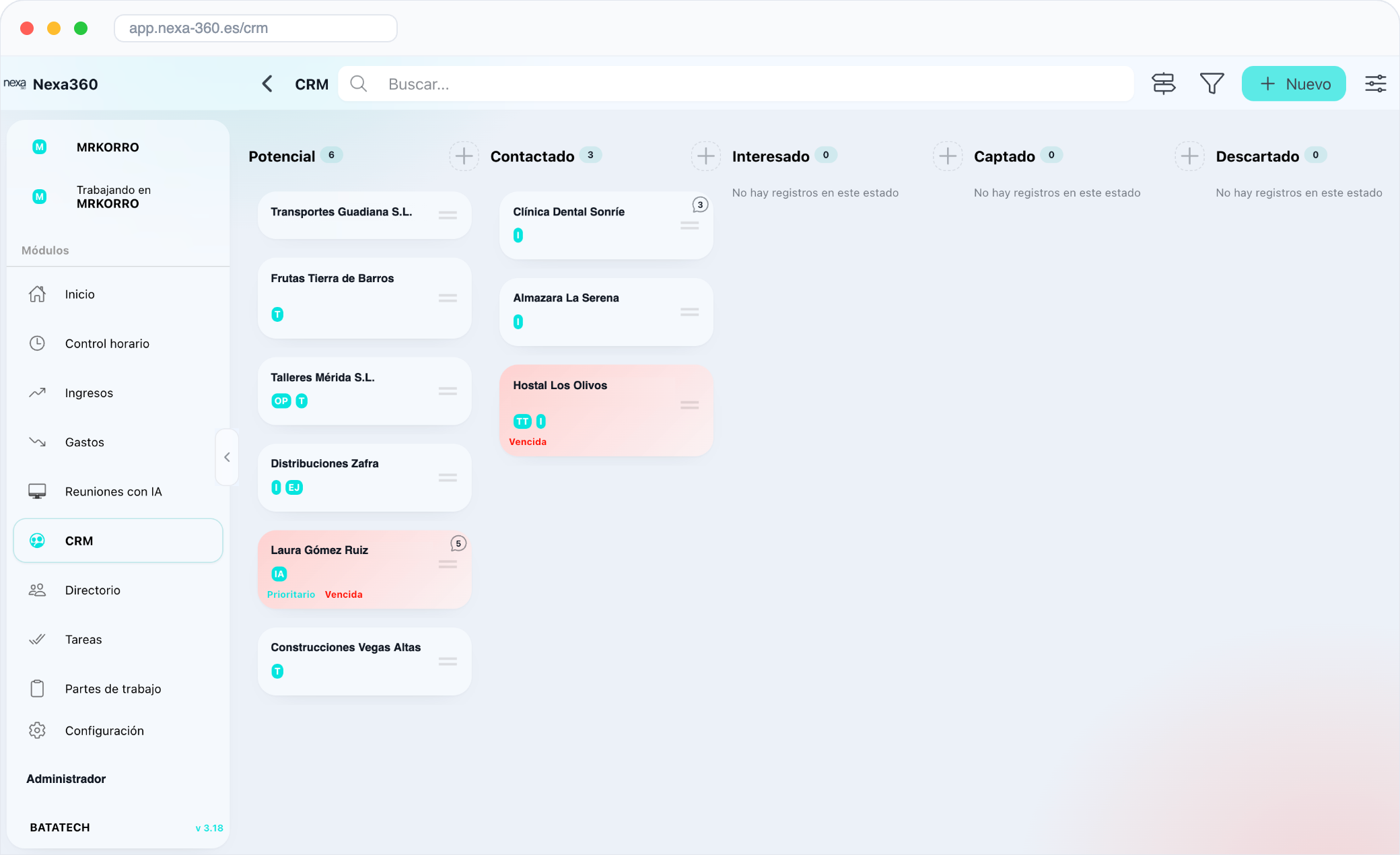Click the back arrow next to CRM
The width and height of the screenshot is (1400, 855).
(x=267, y=83)
